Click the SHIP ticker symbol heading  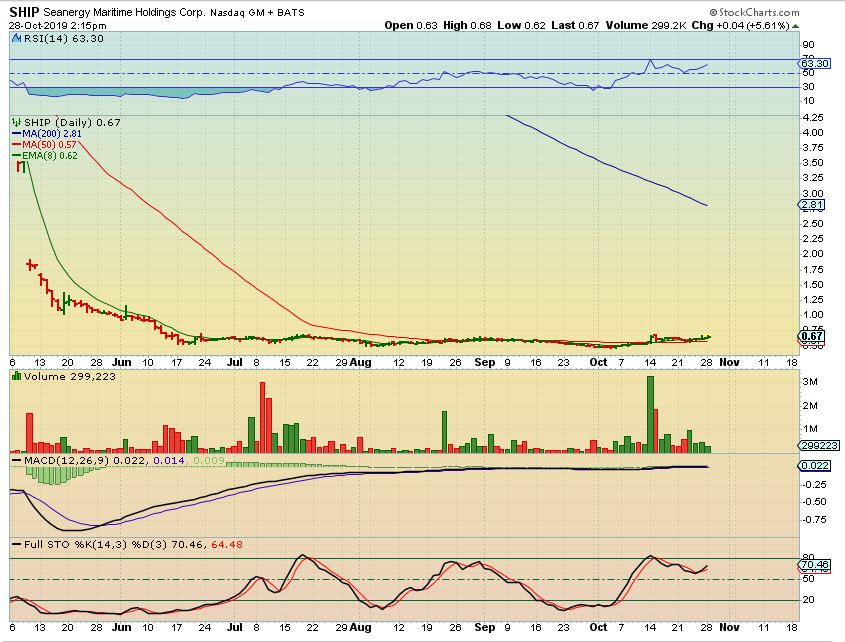pos(24,12)
